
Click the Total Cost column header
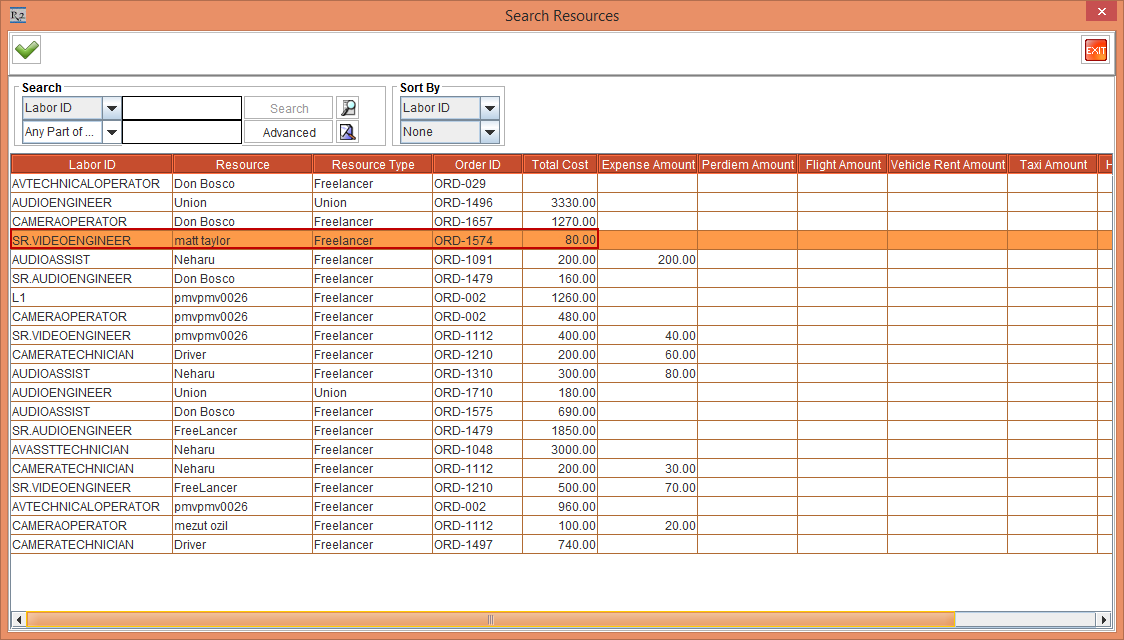click(559, 164)
